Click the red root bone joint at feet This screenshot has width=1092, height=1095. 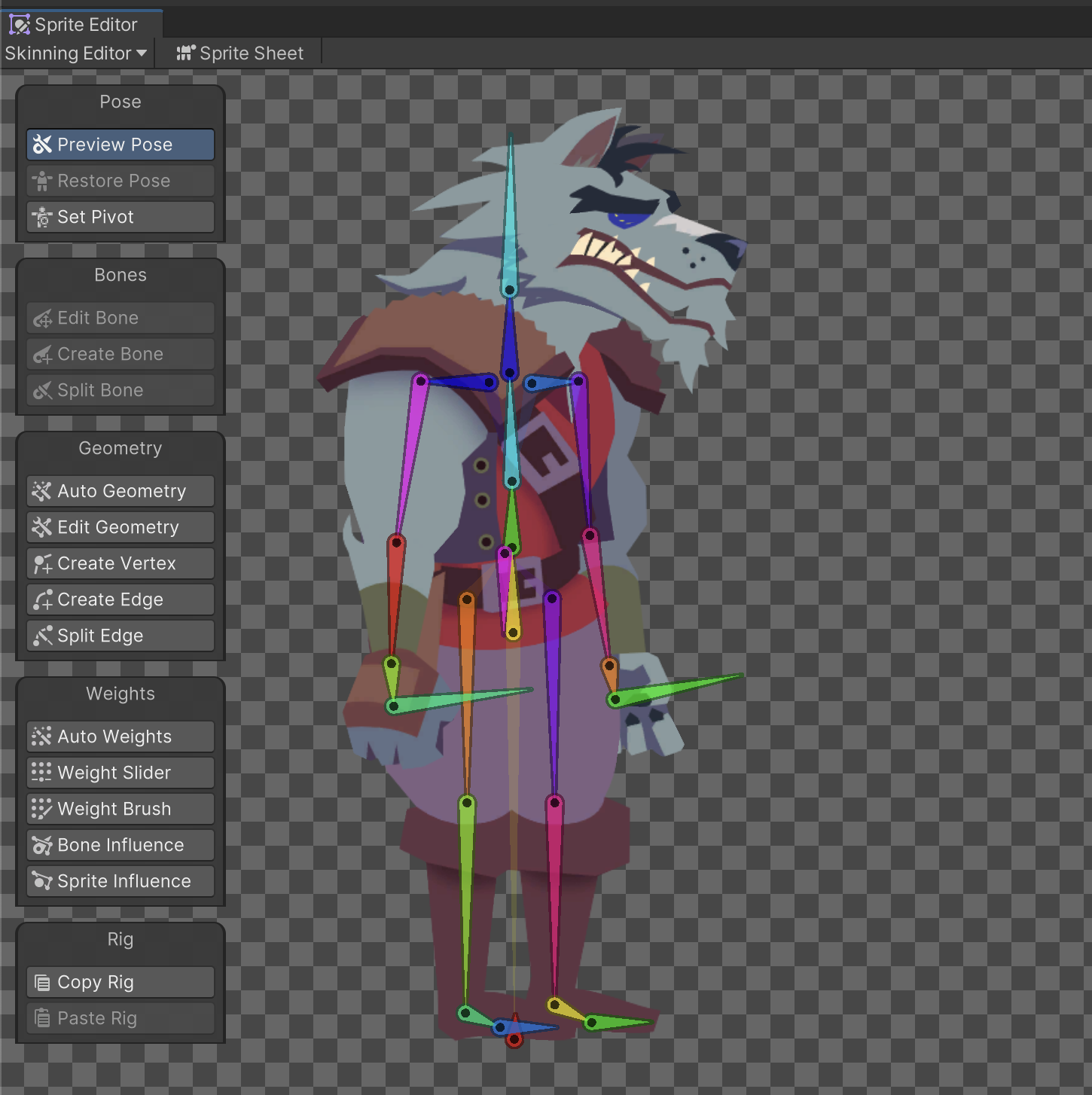point(514,1040)
